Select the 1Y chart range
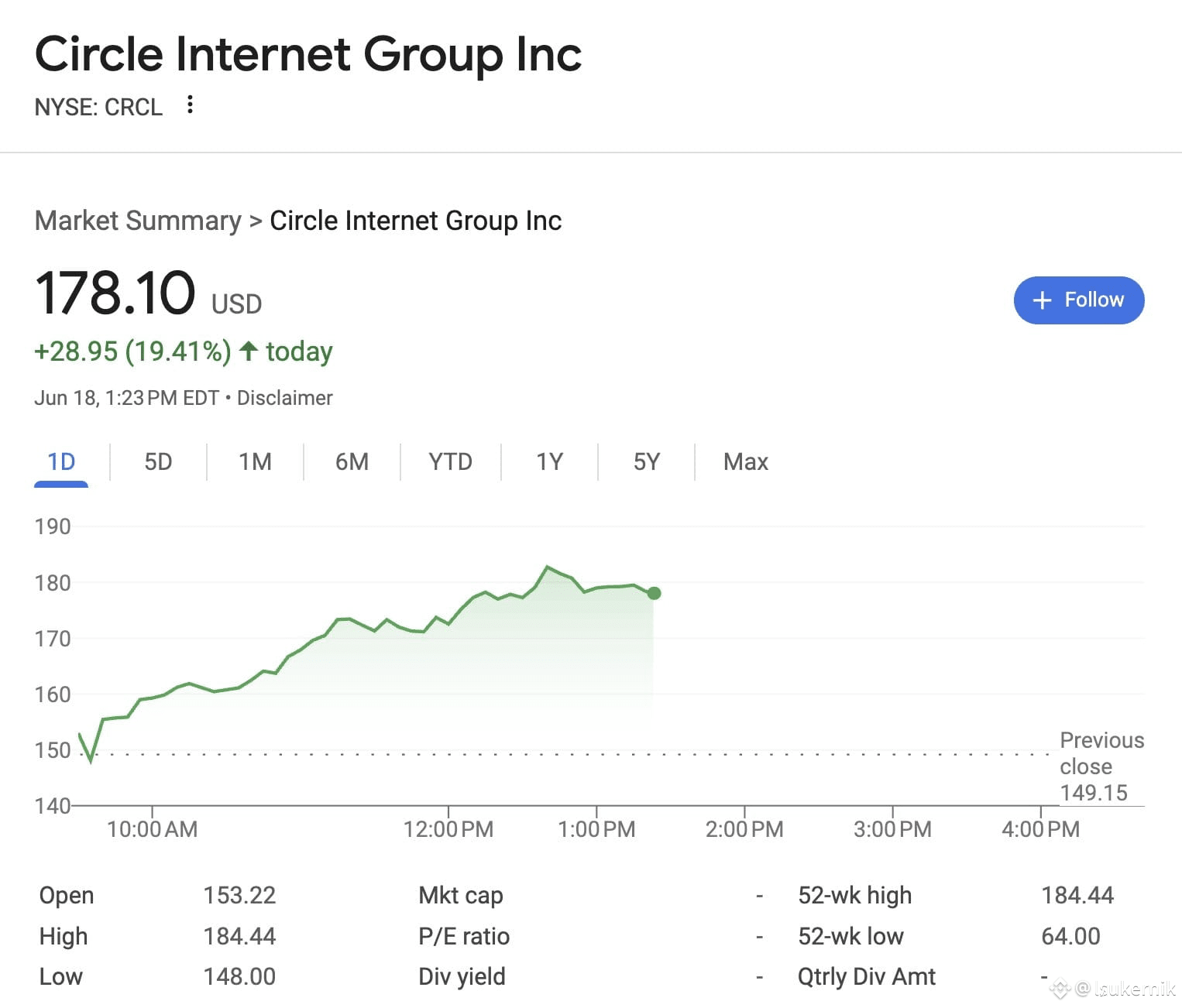The image size is (1182, 1008). tap(549, 462)
